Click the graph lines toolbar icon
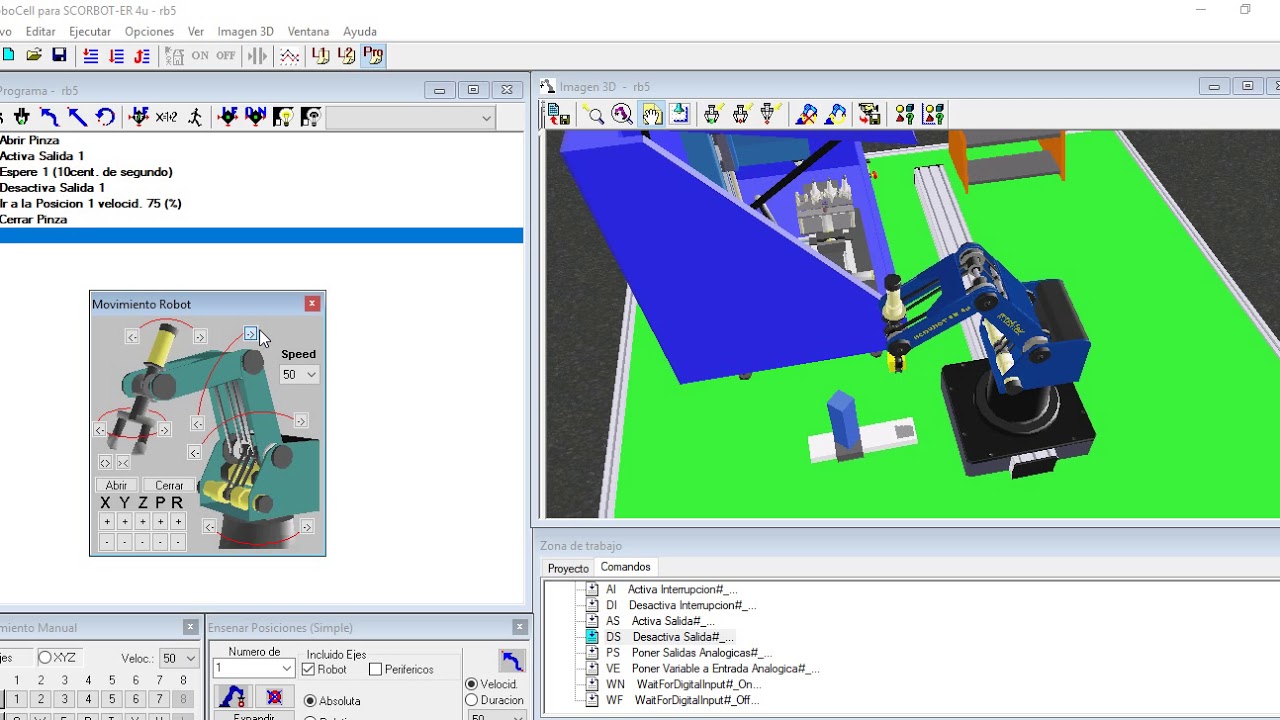 289,56
